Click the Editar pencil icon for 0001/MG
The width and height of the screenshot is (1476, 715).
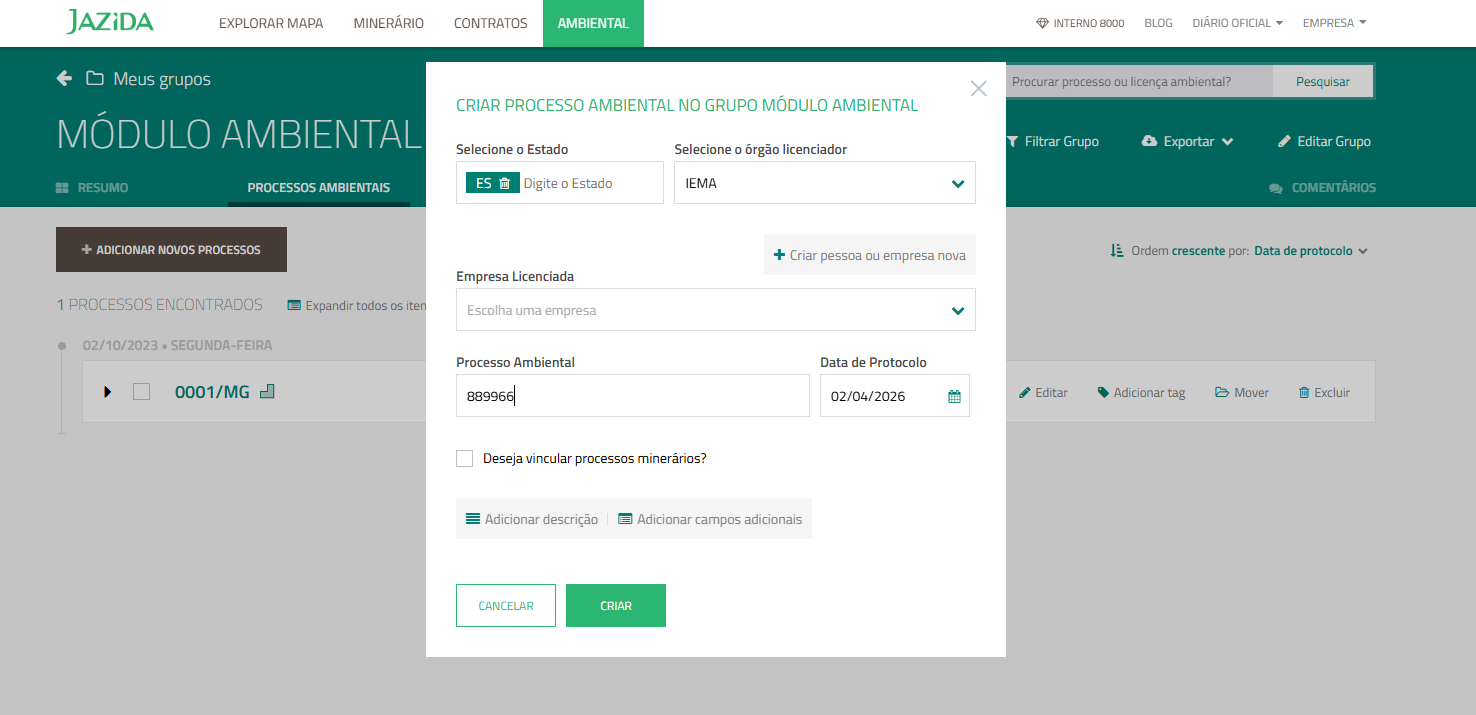click(x=1024, y=393)
